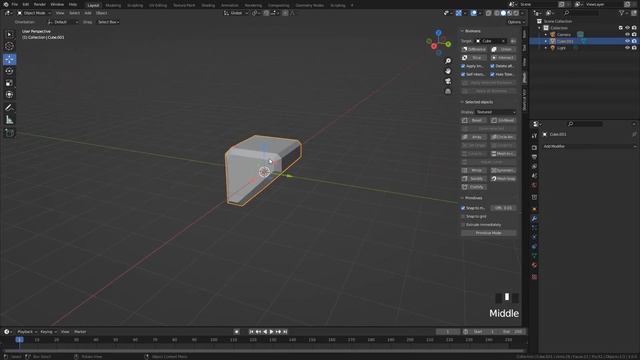The height and width of the screenshot is (360, 640).
Task: Toggle camera view icon in viewport
Action: tap(448, 81)
